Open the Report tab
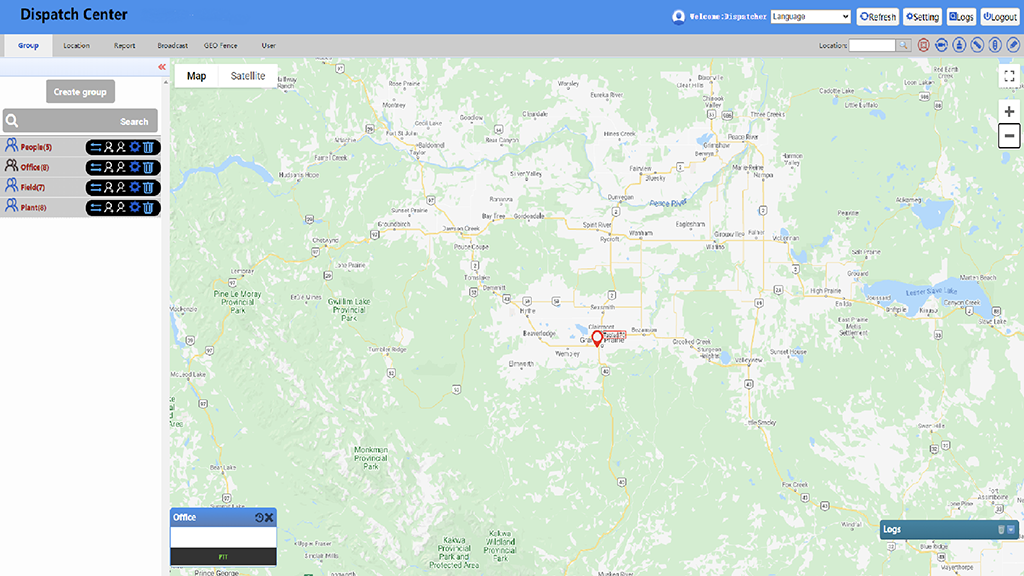The width and height of the screenshot is (1024, 576). coord(124,46)
